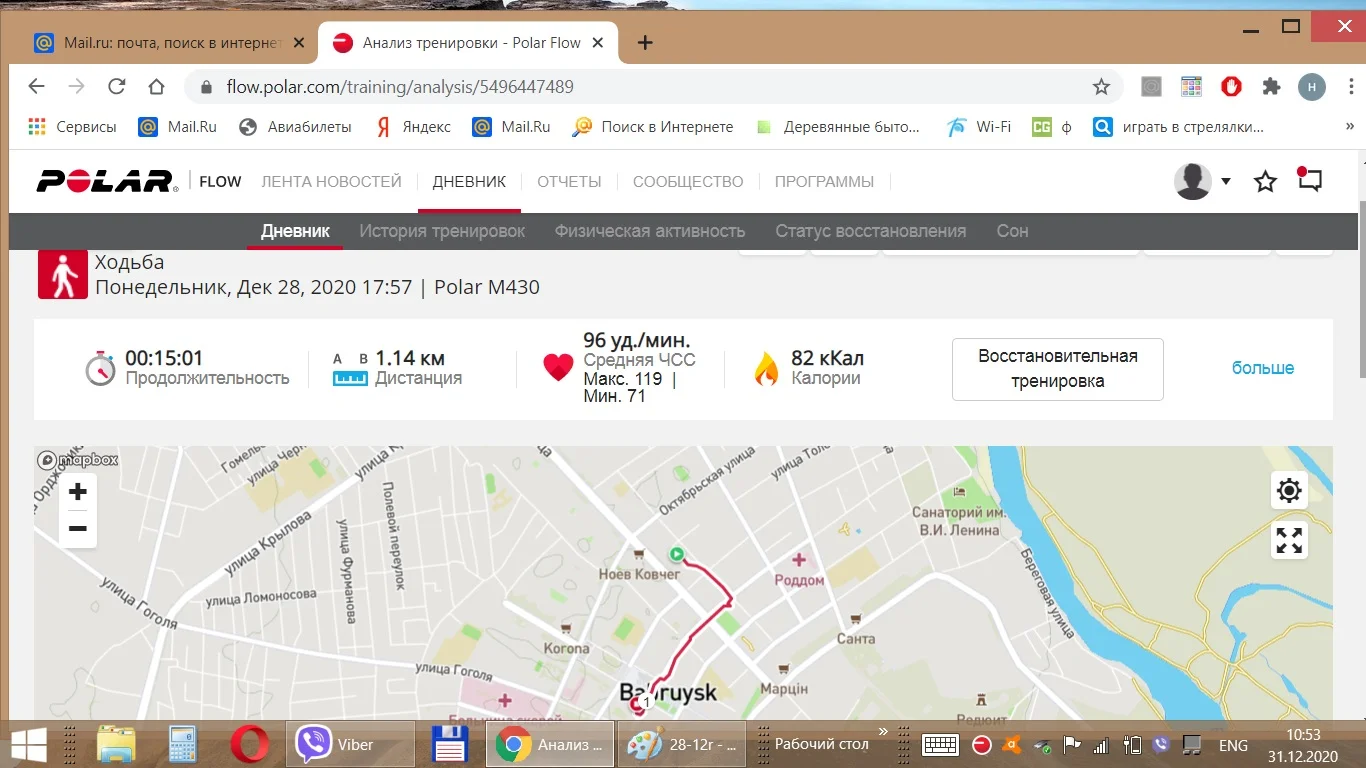Open the red stop-hand ad blocker extension
This screenshot has height=768, width=1366.
[1231, 87]
